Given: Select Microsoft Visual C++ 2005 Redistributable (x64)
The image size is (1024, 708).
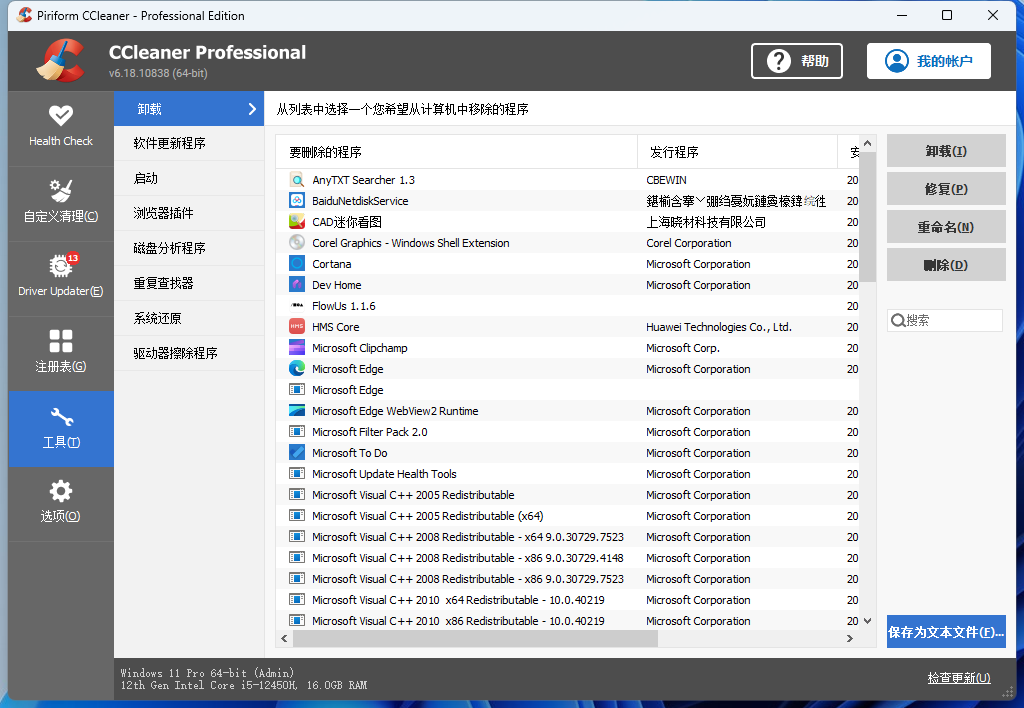Looking at the screenshot, I should click(x=567, y=516).
